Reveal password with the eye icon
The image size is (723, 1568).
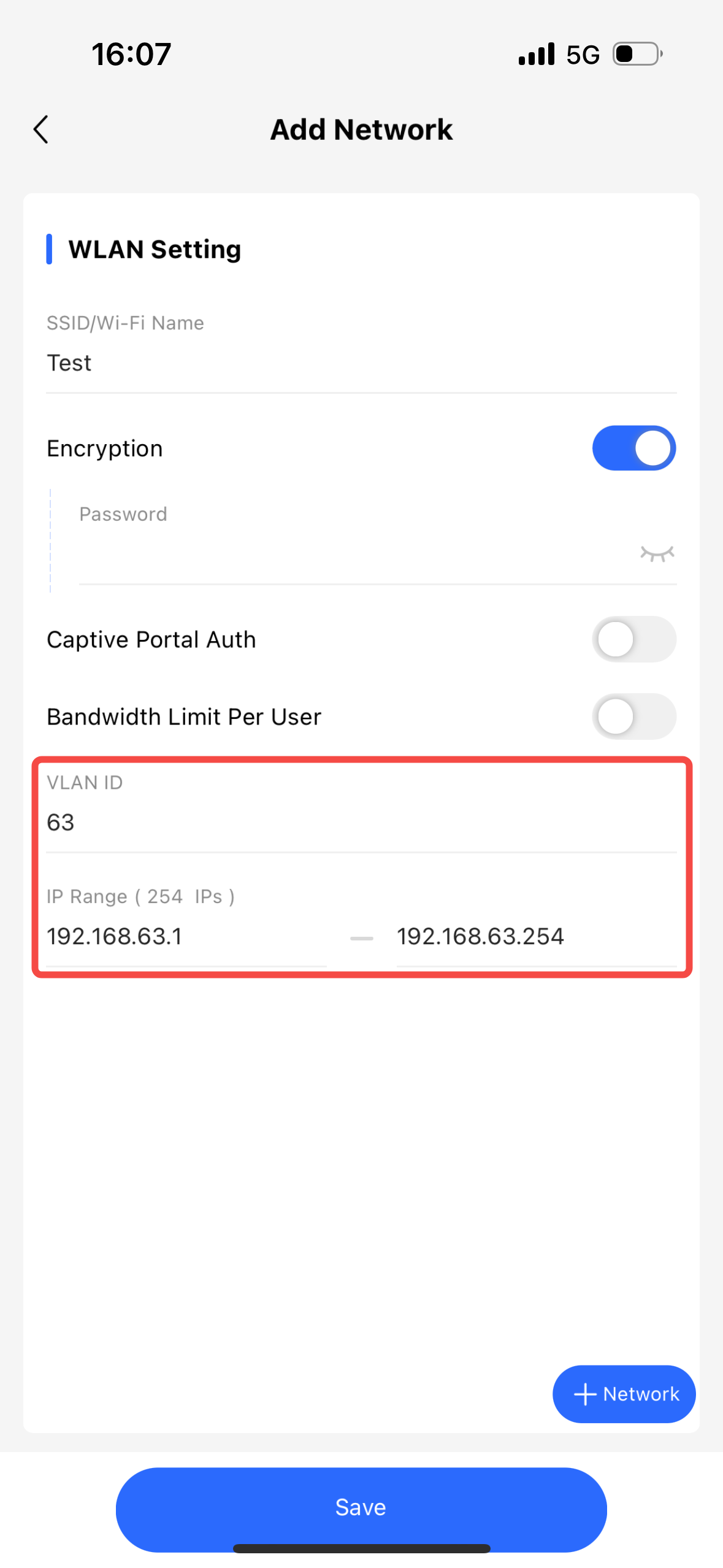click(657, 553)
